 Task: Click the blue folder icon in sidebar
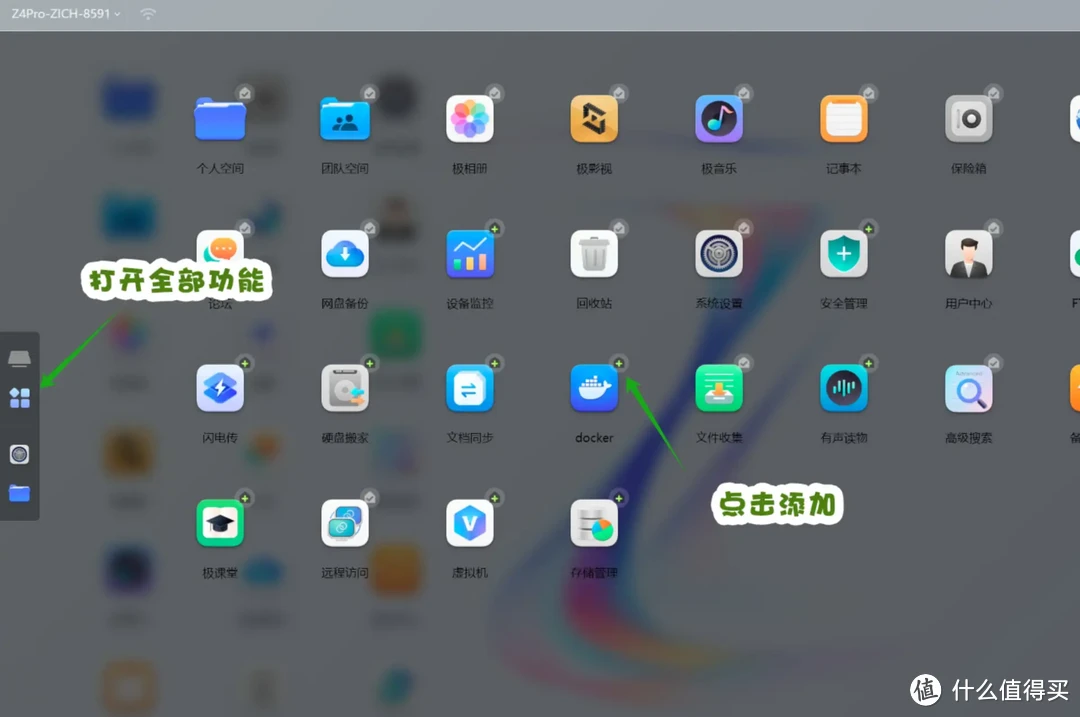point(19,493)
